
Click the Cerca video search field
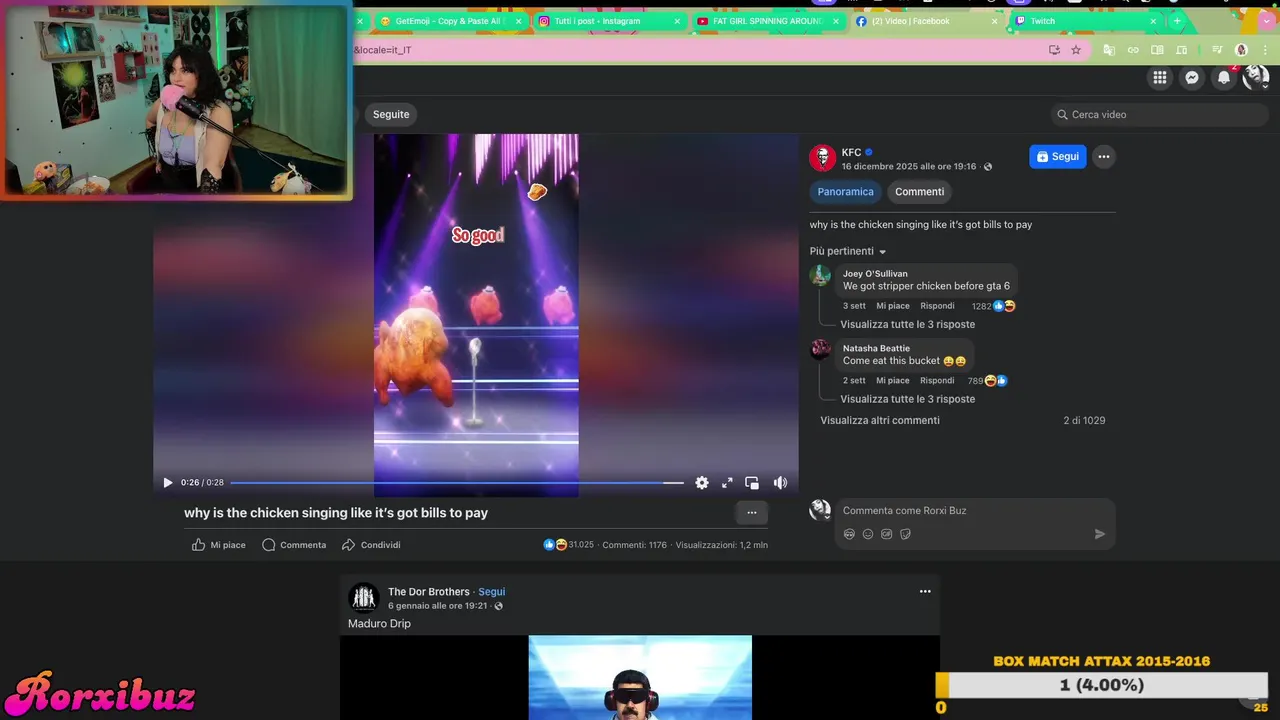pos(1160,114)
